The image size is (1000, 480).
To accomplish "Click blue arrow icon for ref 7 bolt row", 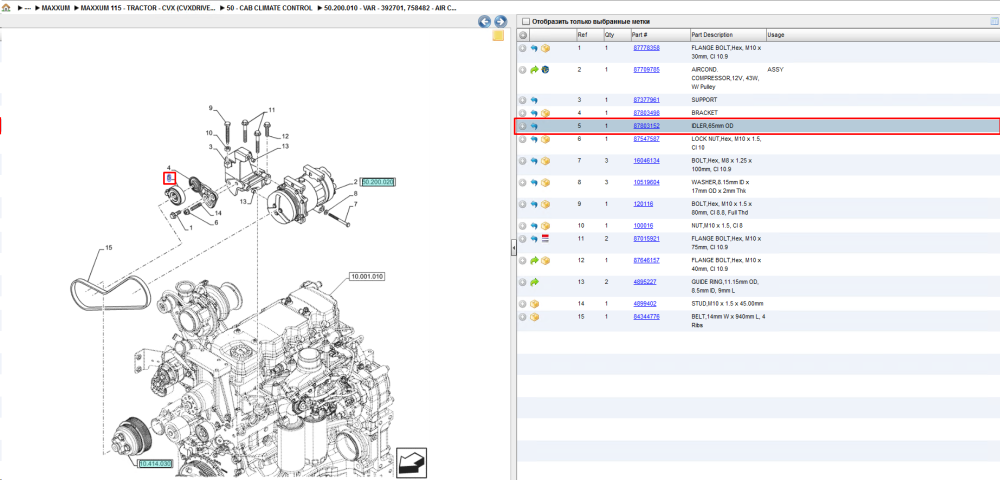I will (x=534, y=161).
